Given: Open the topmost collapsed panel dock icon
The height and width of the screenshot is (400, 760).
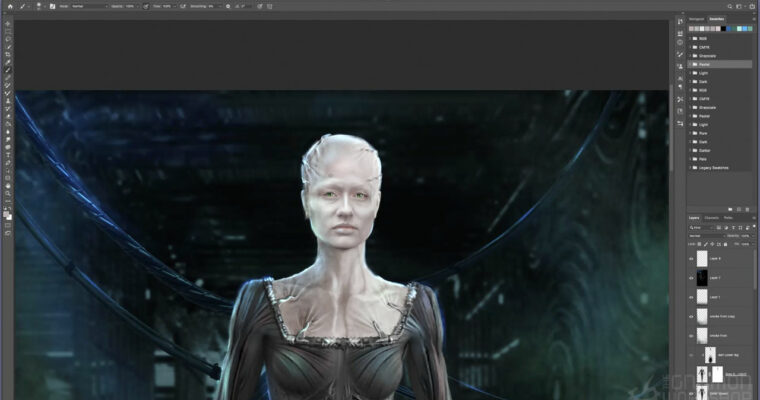Looking at the screenshot, I should pos(680,22).
